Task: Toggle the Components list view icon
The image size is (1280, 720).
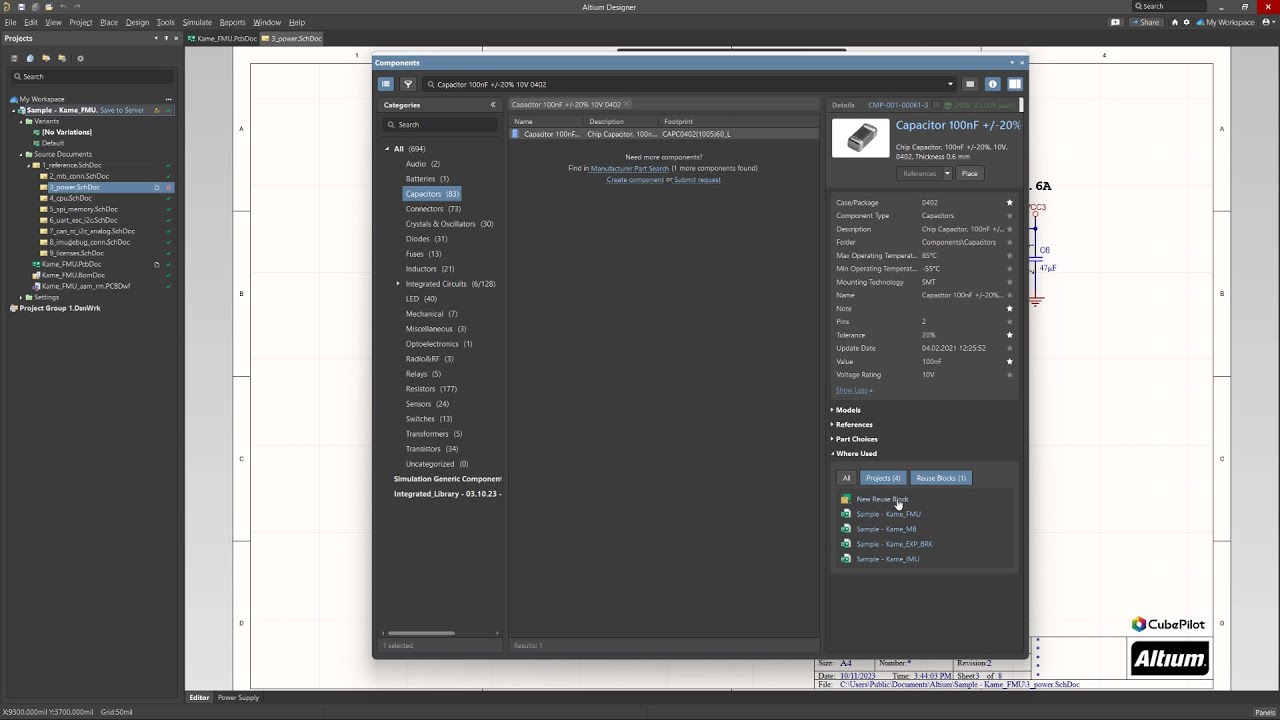Action: (x=385, y=84)
